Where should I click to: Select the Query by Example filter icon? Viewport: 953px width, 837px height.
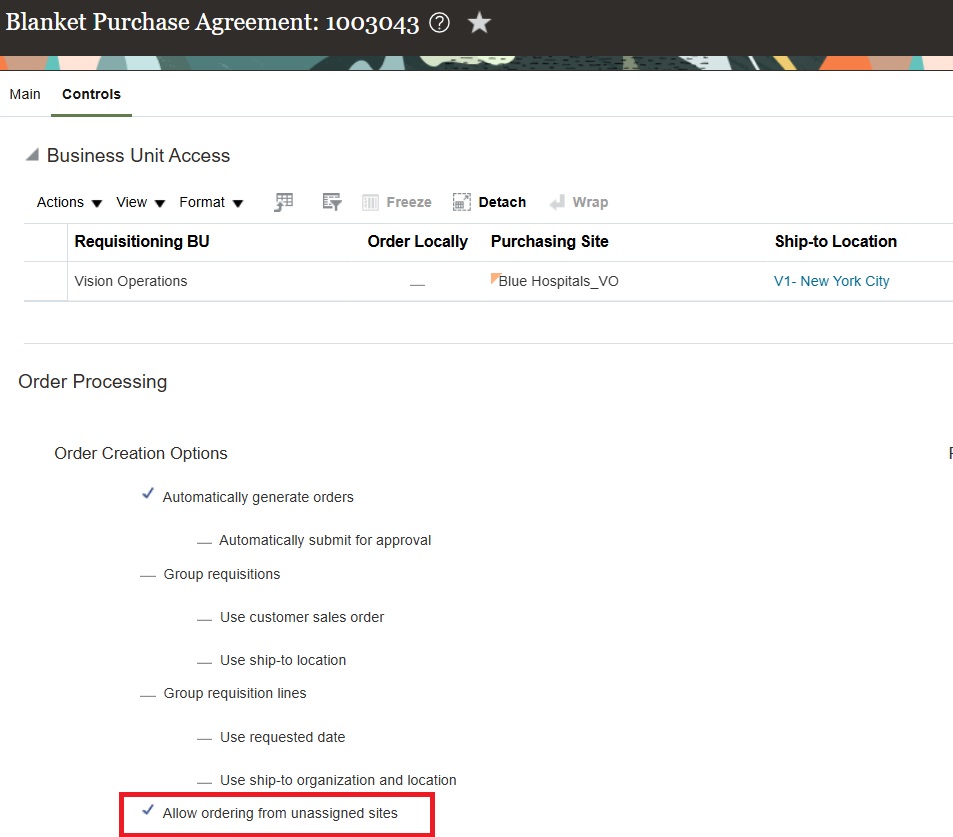pyautogui.click(x=331, y=201)
